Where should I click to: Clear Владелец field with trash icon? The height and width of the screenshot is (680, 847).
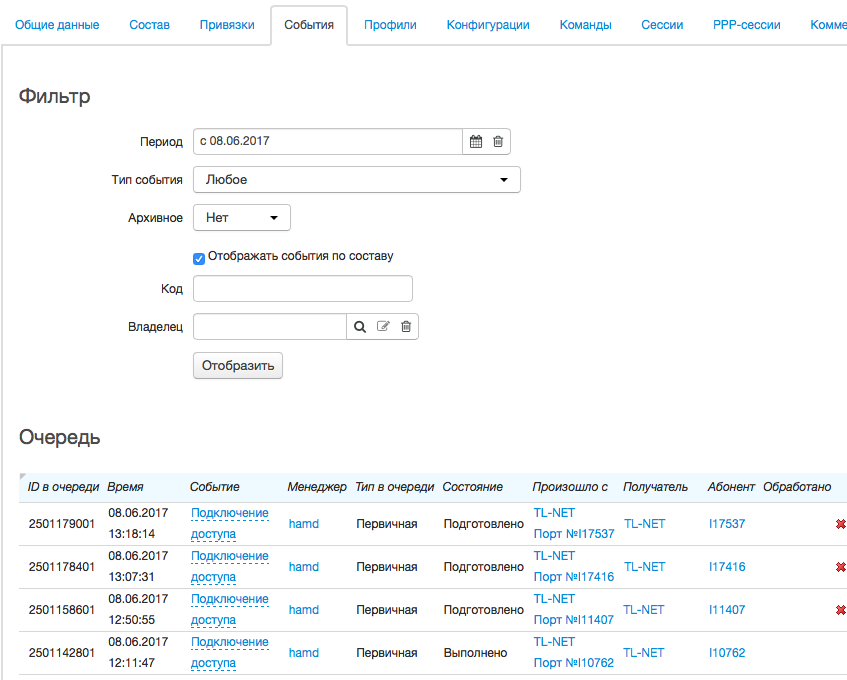406,326
